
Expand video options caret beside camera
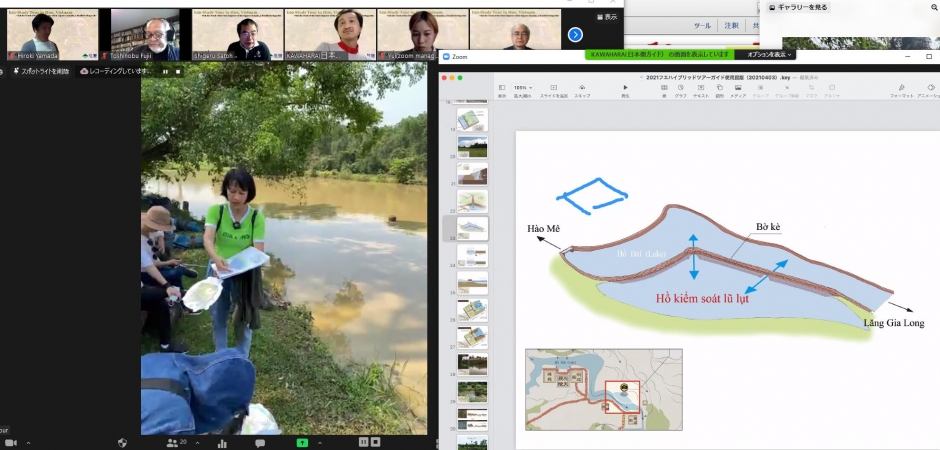28,443
